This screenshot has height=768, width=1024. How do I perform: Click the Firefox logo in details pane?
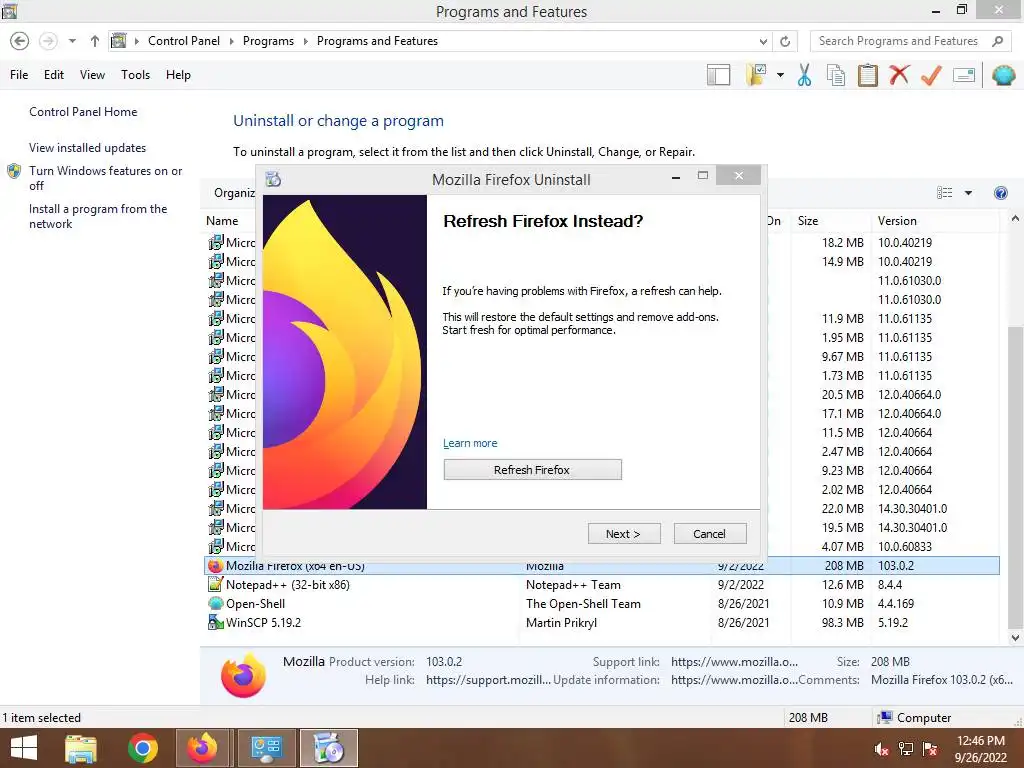(x=244, y=674)
